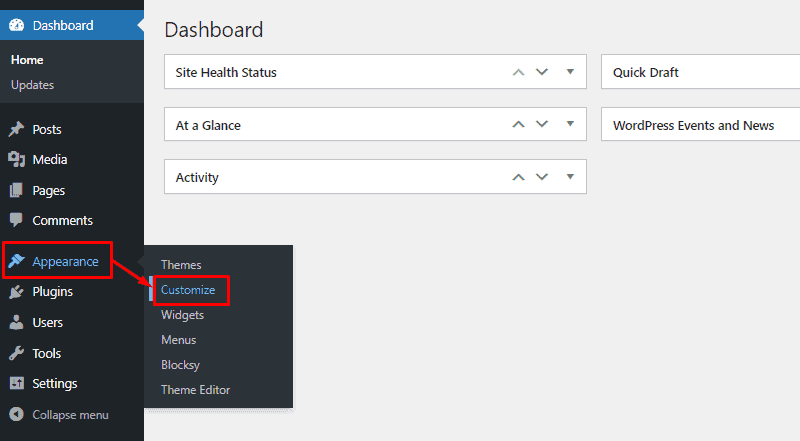Open the Updates link under Home
800x441 pixels.
point(32,85)
